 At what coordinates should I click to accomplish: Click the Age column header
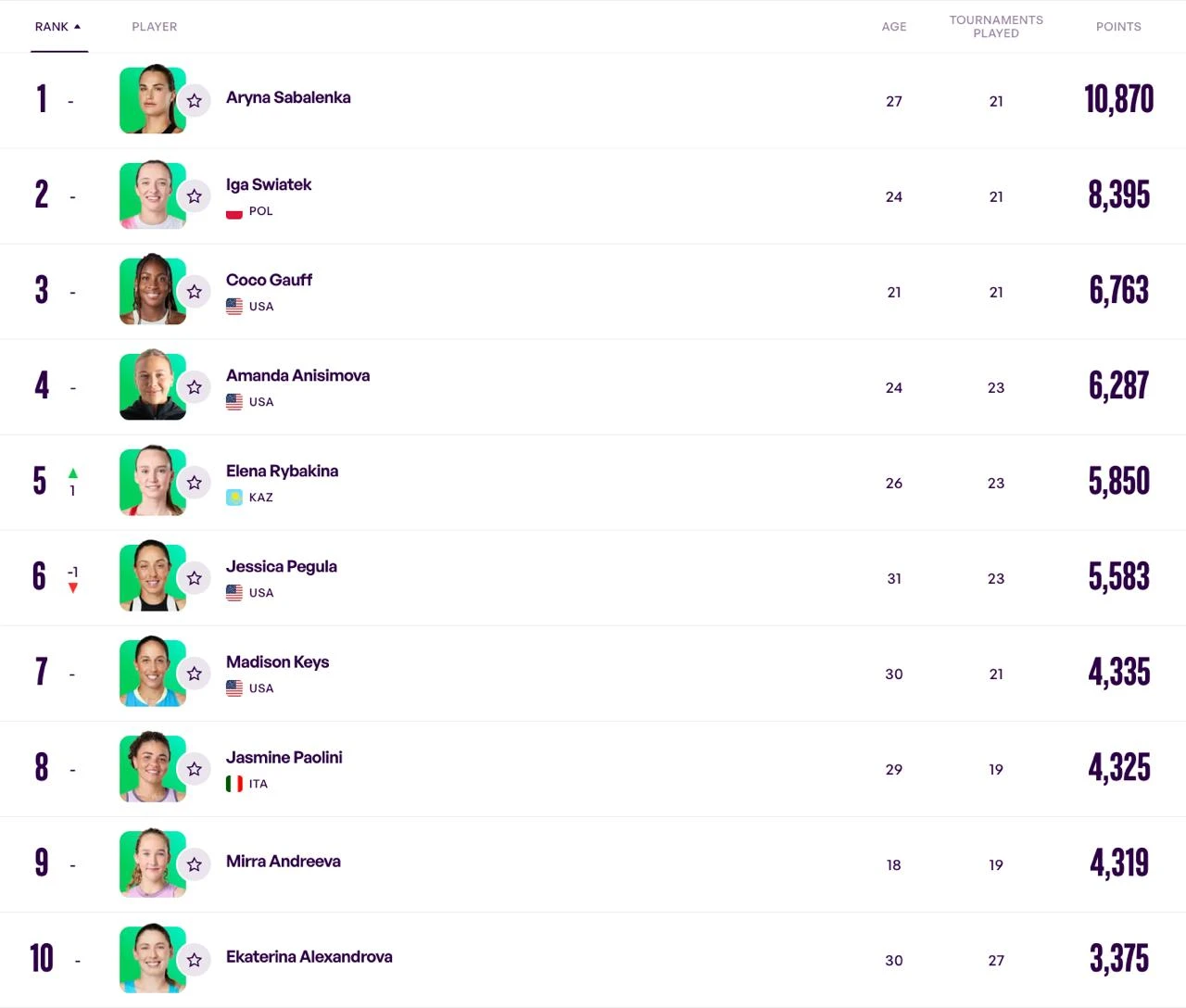894,27
